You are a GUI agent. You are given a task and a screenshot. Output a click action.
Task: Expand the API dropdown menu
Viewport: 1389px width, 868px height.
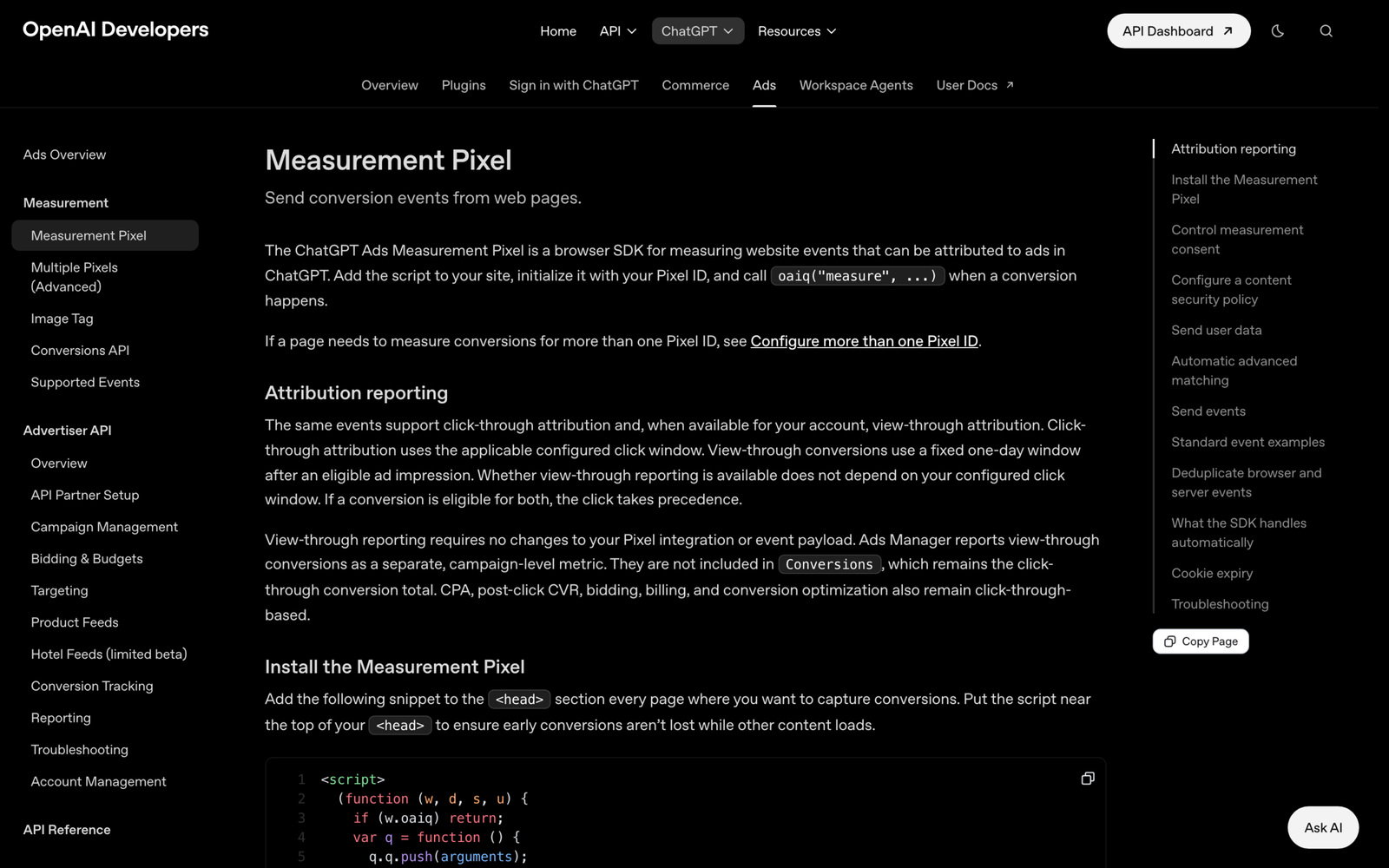click(x=618, y=31)
